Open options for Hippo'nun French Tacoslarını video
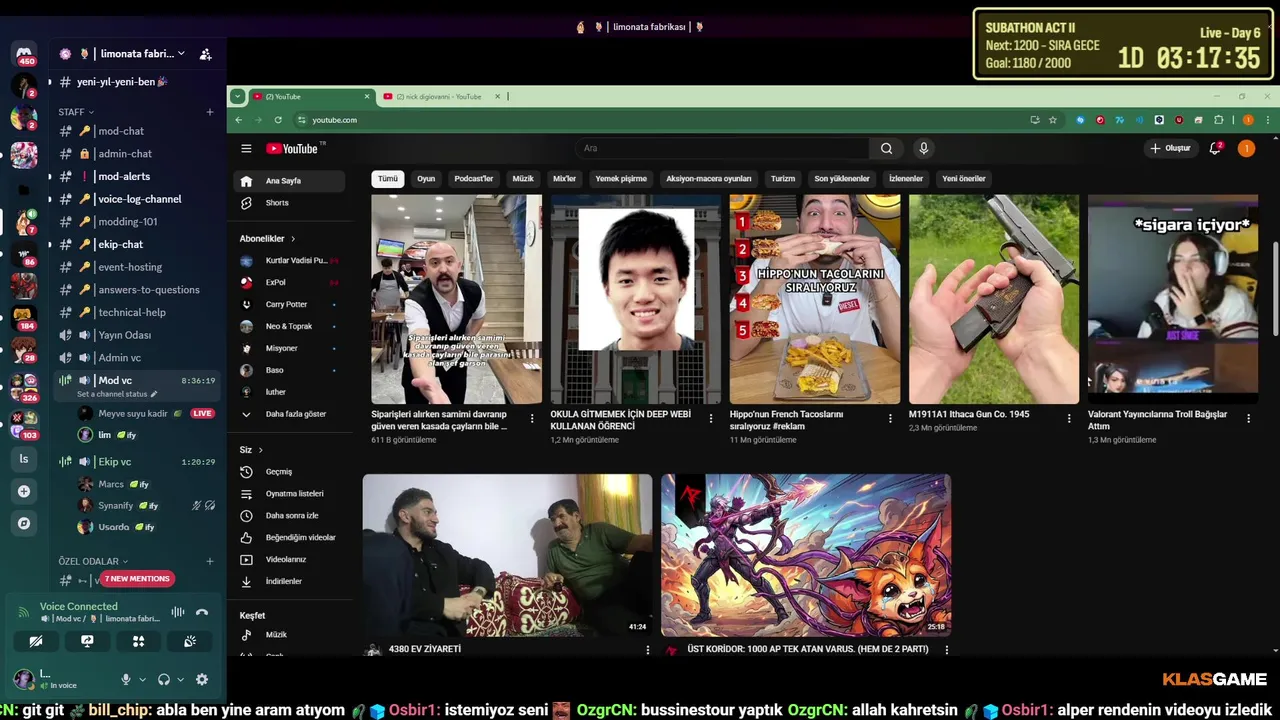 tap(890, 418)
